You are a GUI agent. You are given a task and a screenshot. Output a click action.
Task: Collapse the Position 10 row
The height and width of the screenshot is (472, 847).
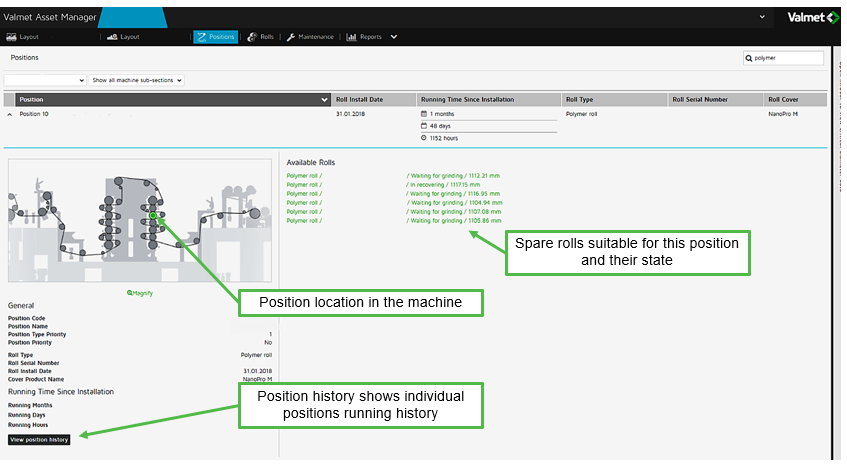pos(10,115)
